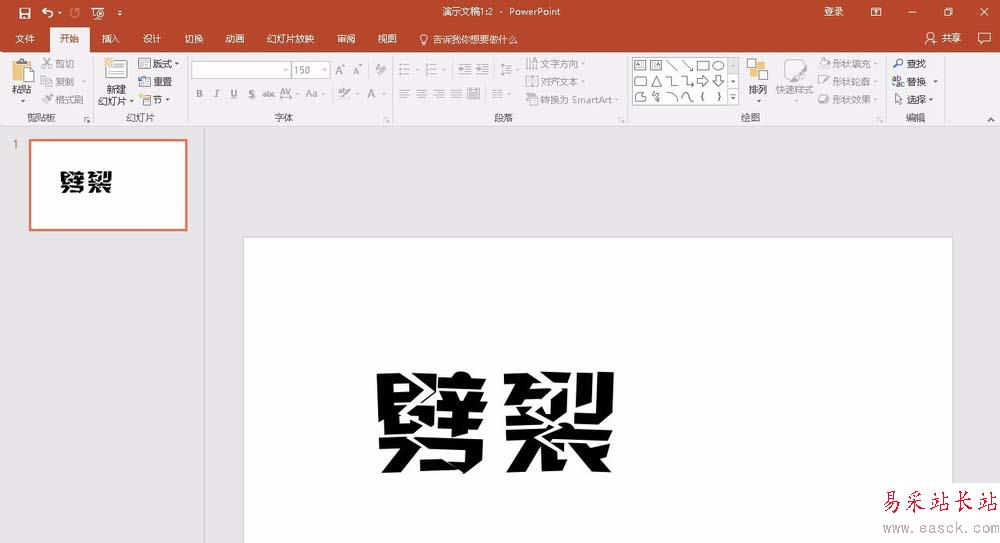Click the Clear Formatting eraser icon
The width and height of the screenshot is (1000, 543).
point(381,70)
